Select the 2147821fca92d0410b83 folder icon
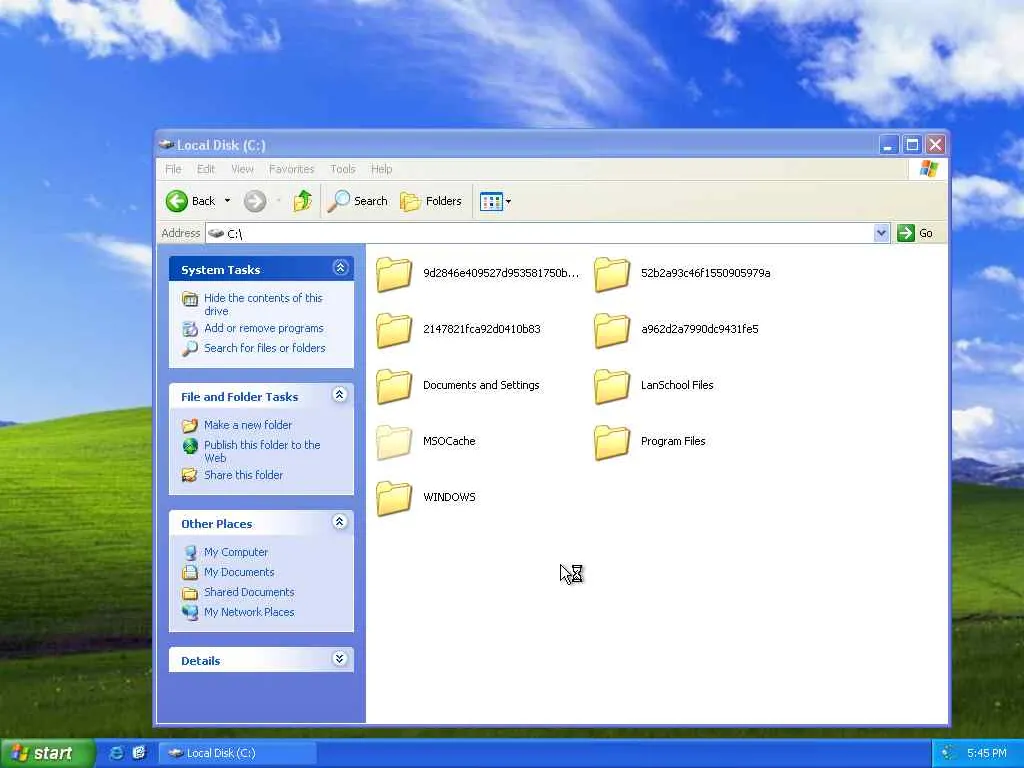 (x=394, y=330)
